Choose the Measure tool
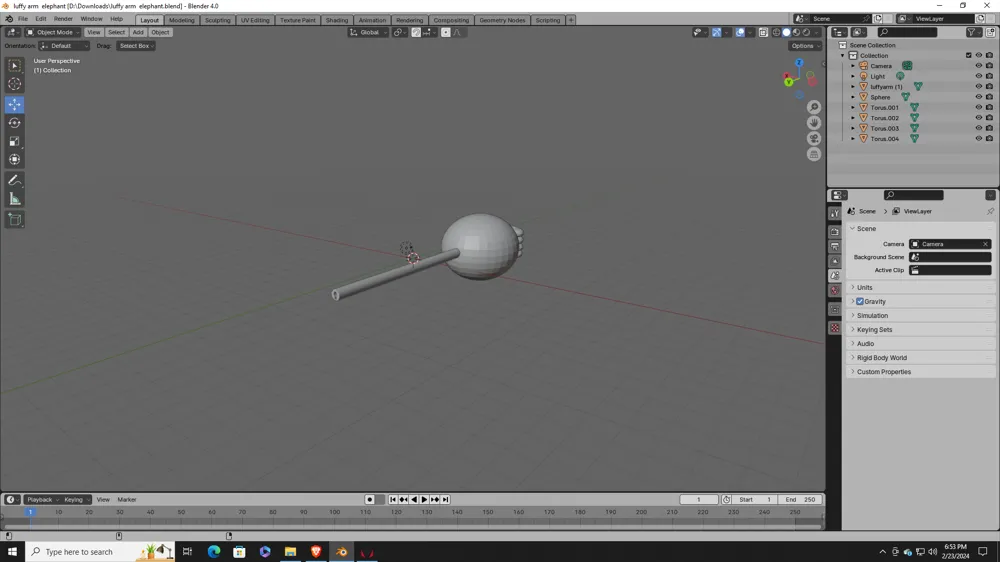This screenshot has height=562, width=1000. (x=15, y=199)
